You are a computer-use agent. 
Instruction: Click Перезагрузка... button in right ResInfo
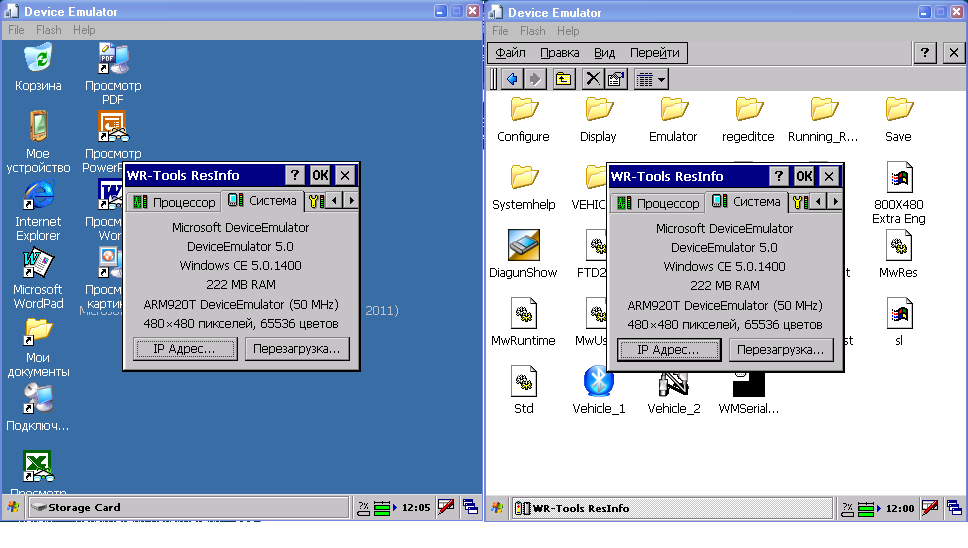coord(781,350)
